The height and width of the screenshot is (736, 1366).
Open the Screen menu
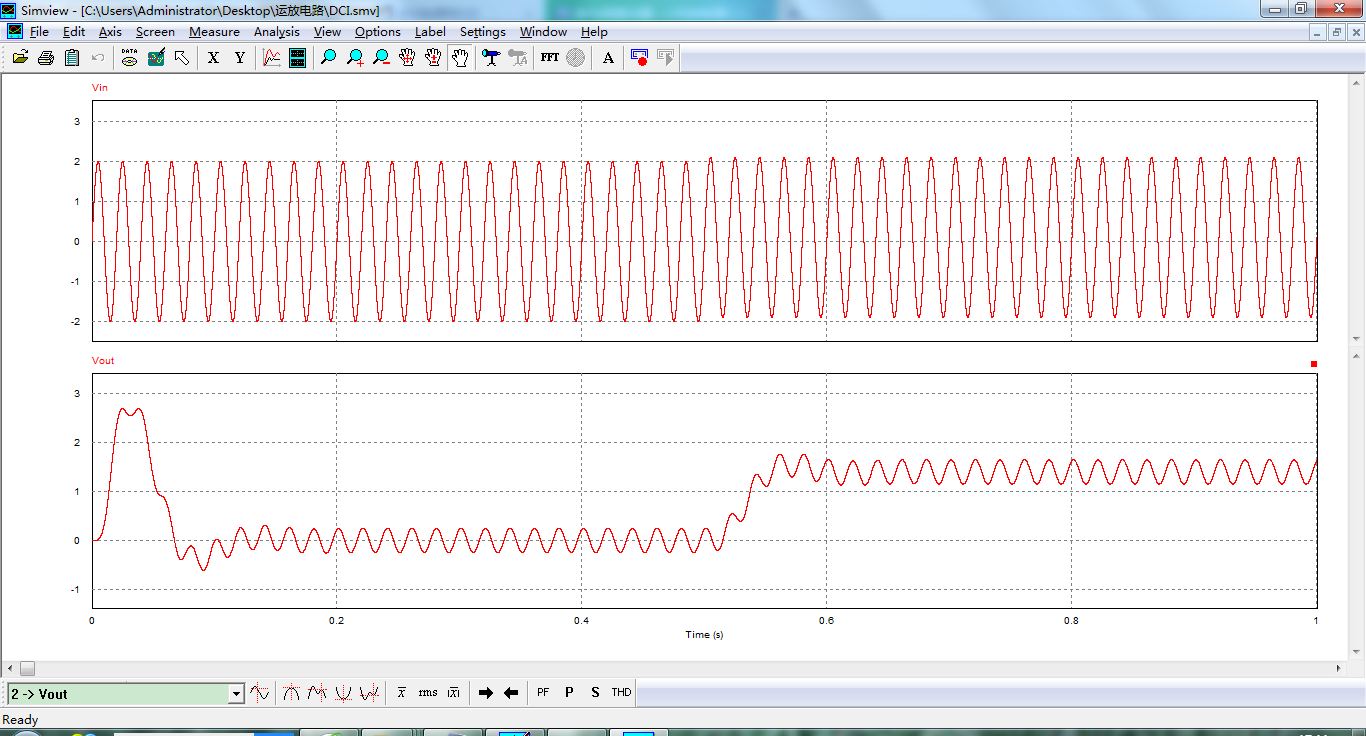click(x=155, y=32)
